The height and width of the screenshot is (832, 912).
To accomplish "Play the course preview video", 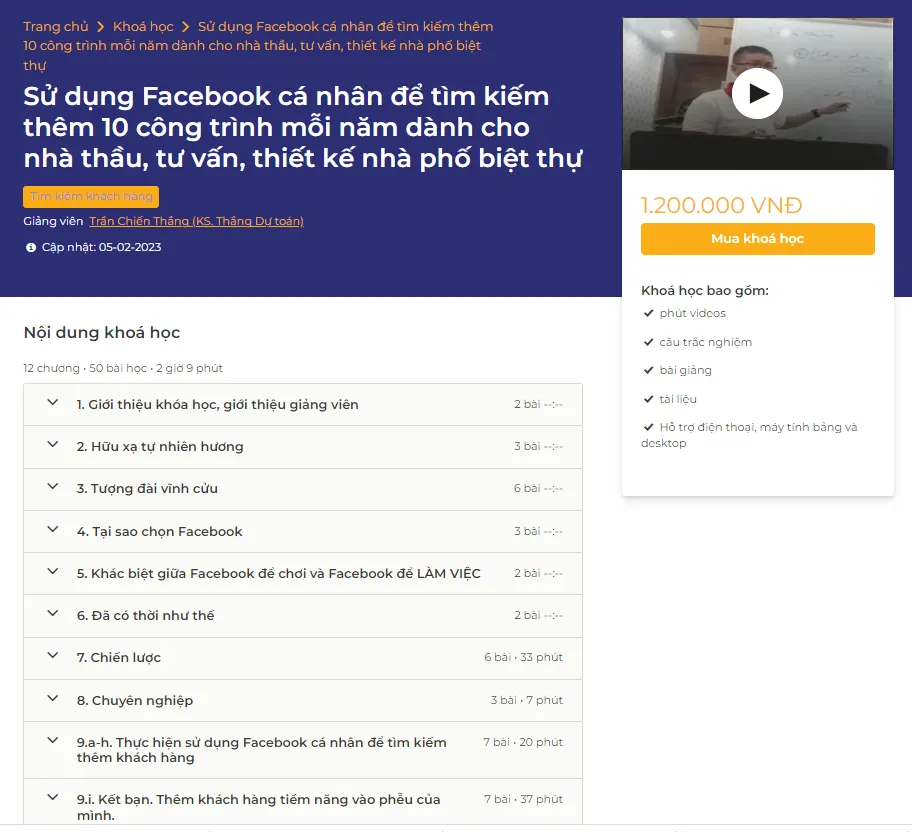I will (x=757, y=94).
